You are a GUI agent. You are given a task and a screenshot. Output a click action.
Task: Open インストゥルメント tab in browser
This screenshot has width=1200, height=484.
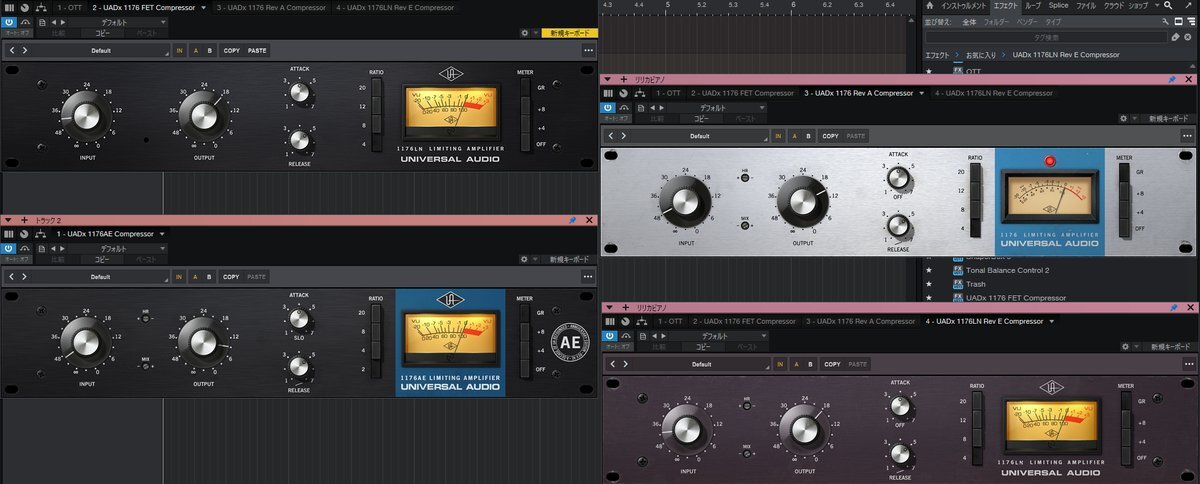(x=964, y=6)
